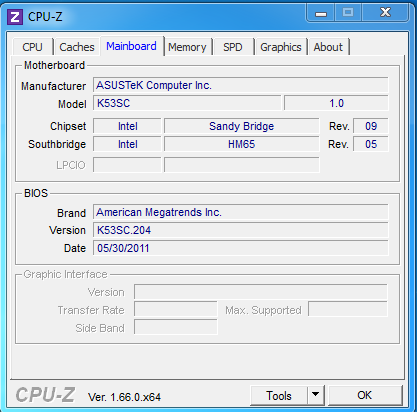Click the Southbridge model HM65
Screen dimensions: 417x412
(242, 144)
